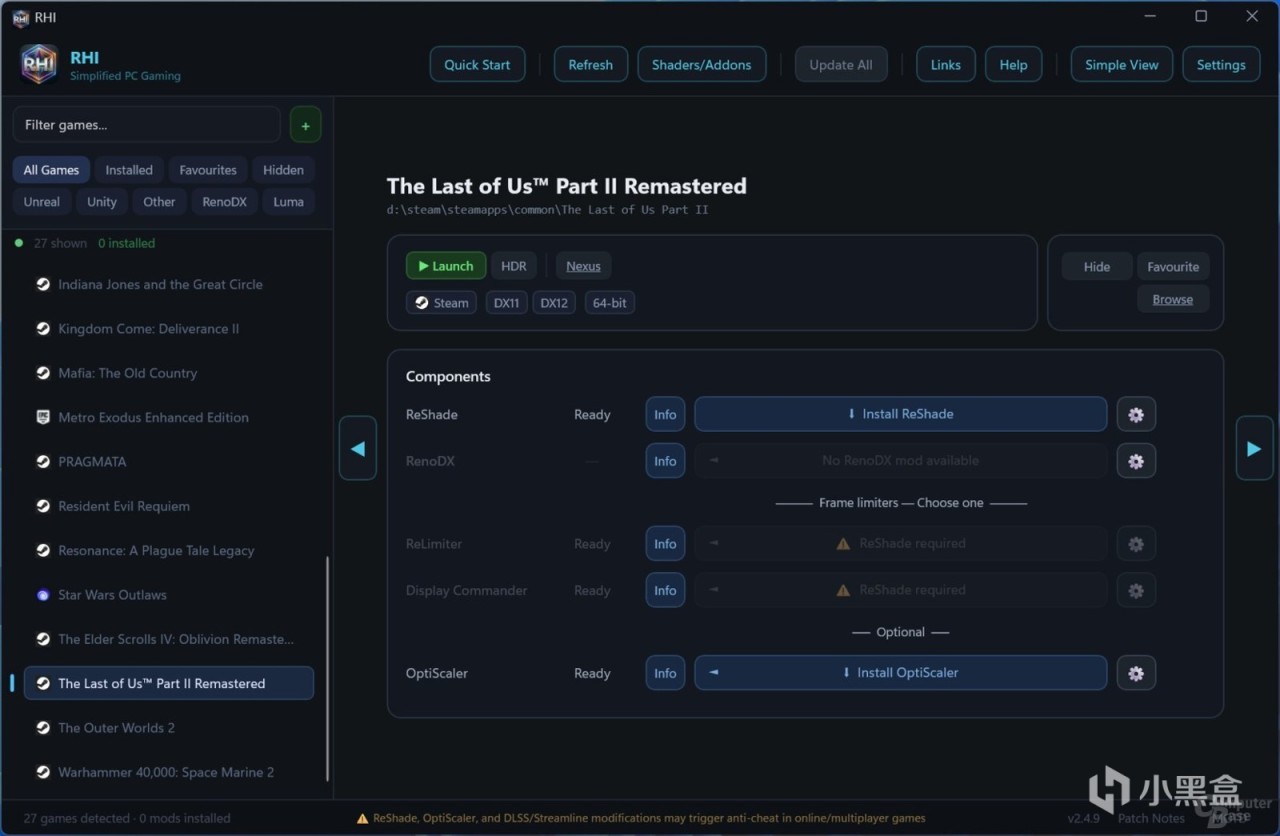The width and height of the screenshot is (1280, 836).
Task: Filter games by Other engine
Action: [x=159, y=201]
